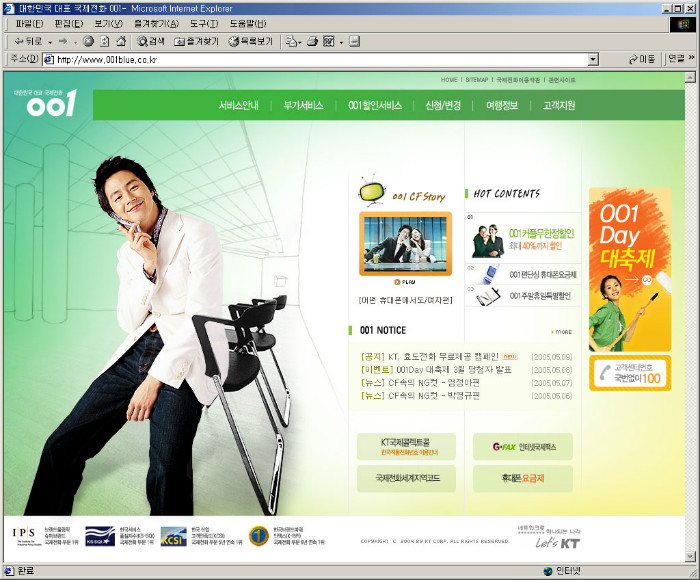The image size is (700, 580).
Task: Click the more link in 001 NOTICE
Action: point(562,332)
